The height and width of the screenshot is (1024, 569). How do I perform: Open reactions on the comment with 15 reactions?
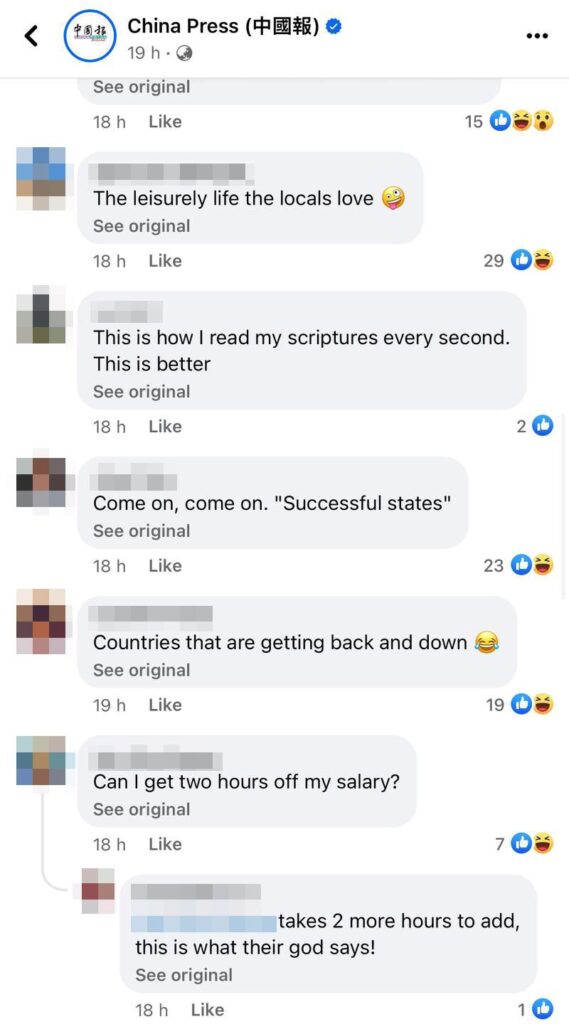click(509, 121)
